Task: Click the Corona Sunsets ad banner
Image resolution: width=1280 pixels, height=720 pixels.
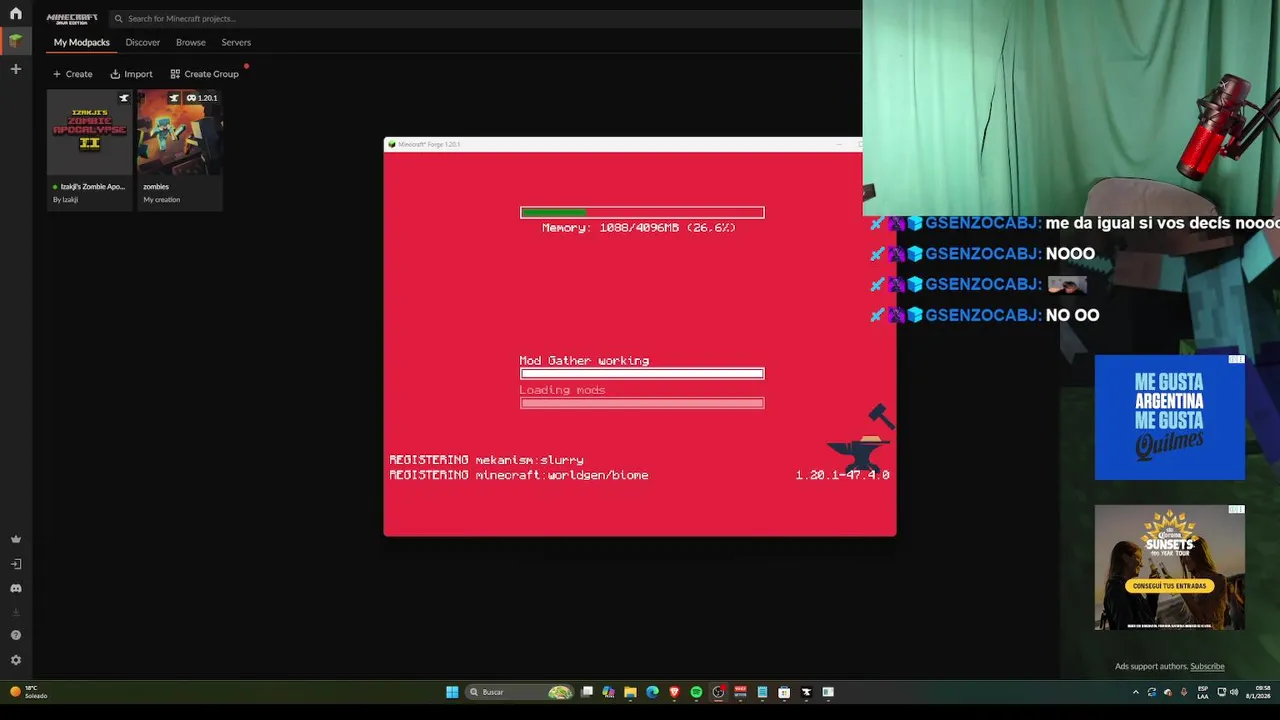Action: tap(1170, 567)
